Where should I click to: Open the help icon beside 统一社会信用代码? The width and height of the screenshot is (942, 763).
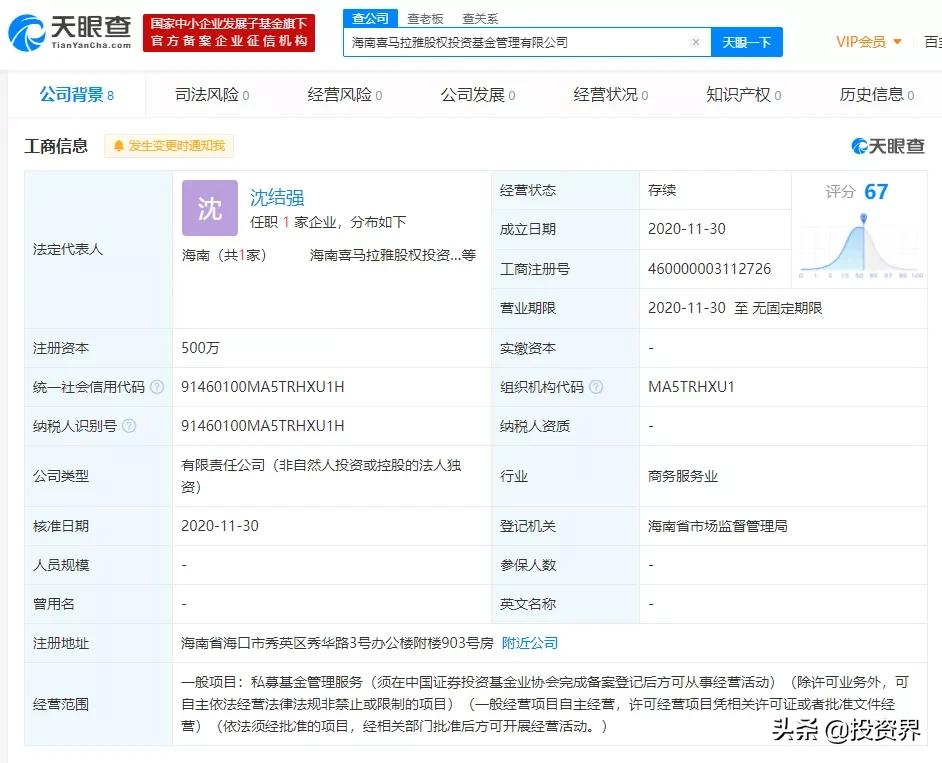tap(157, 386)
